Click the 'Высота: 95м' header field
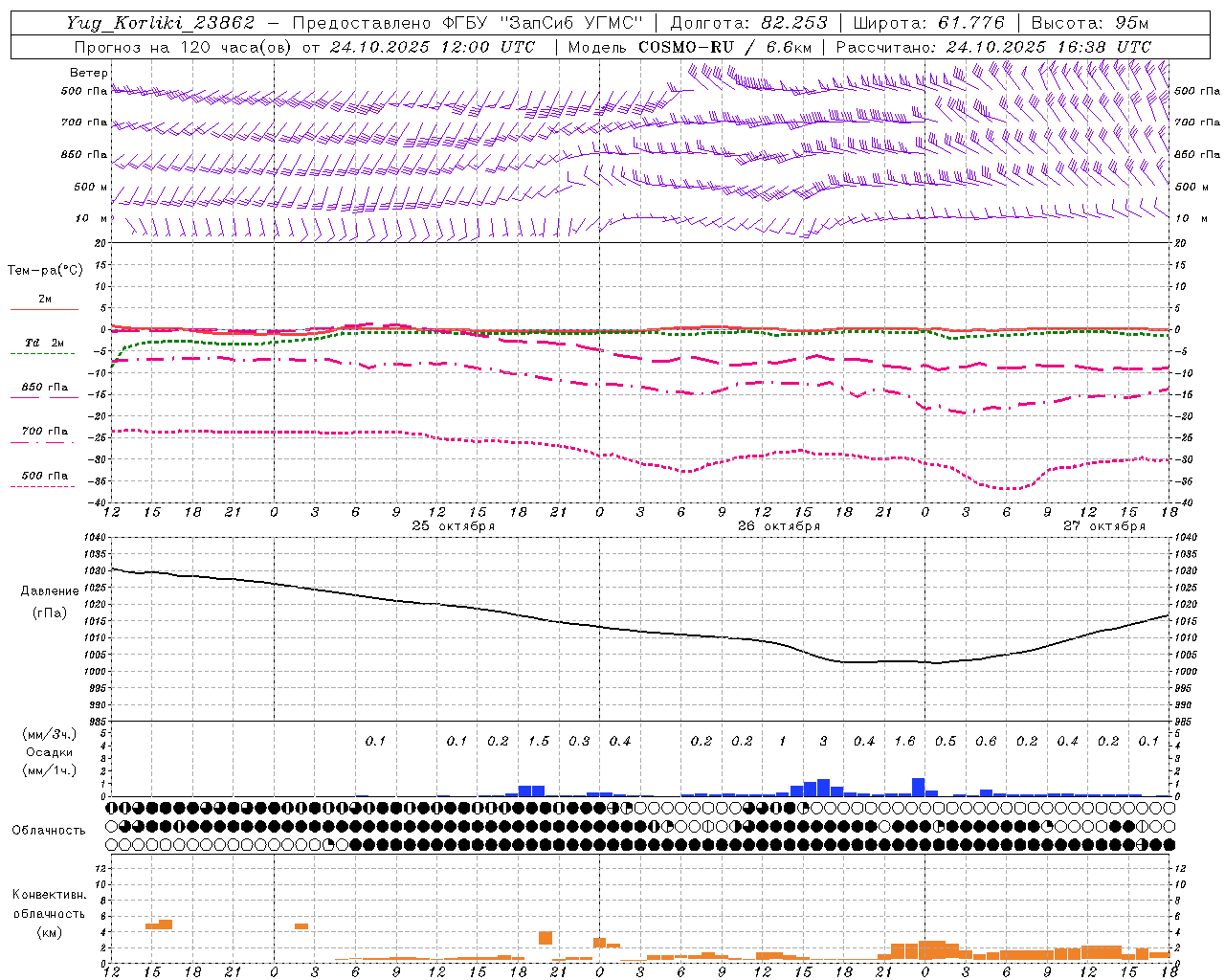This screenshot has height=980, width=1225. 1088,23
